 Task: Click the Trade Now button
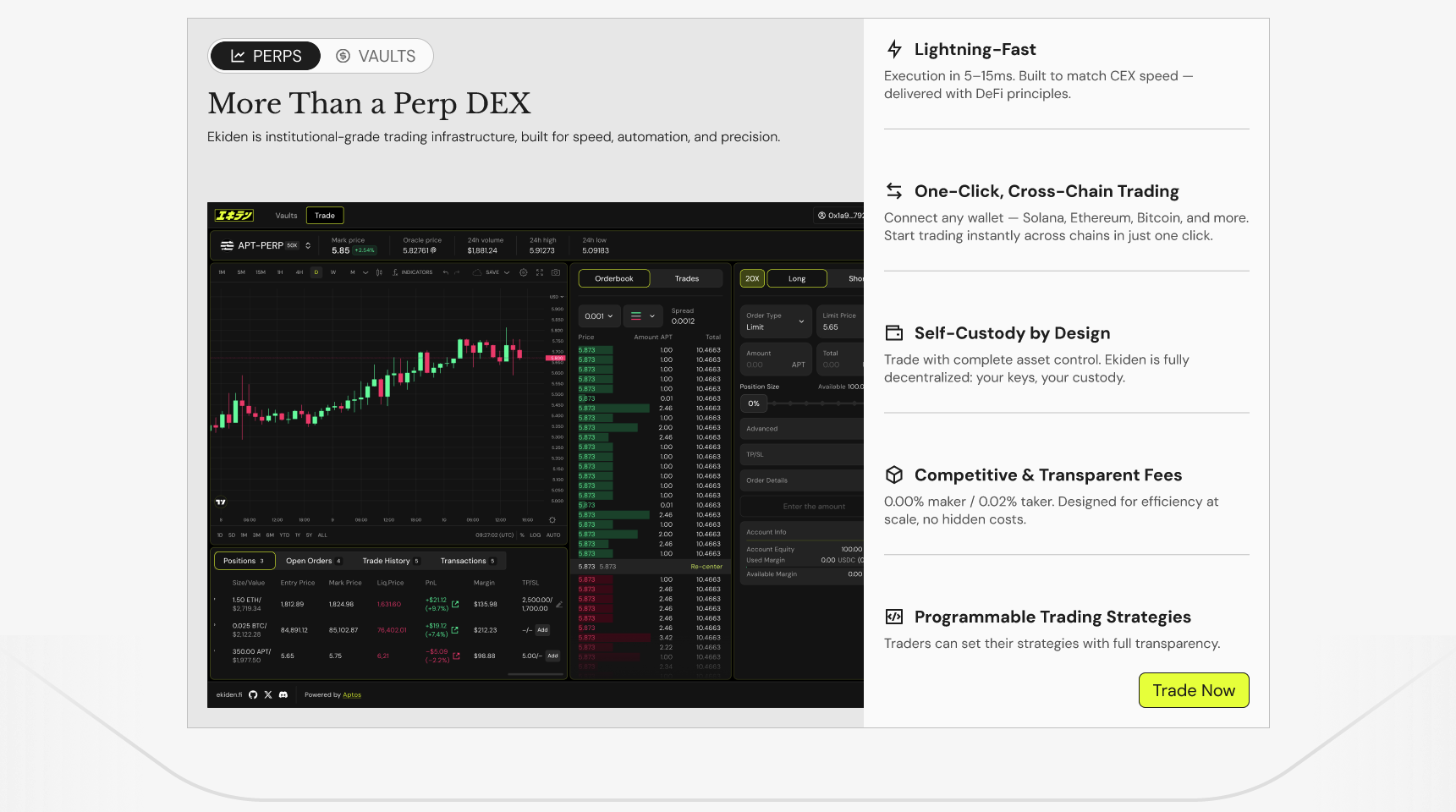(x=1193, y=690)
